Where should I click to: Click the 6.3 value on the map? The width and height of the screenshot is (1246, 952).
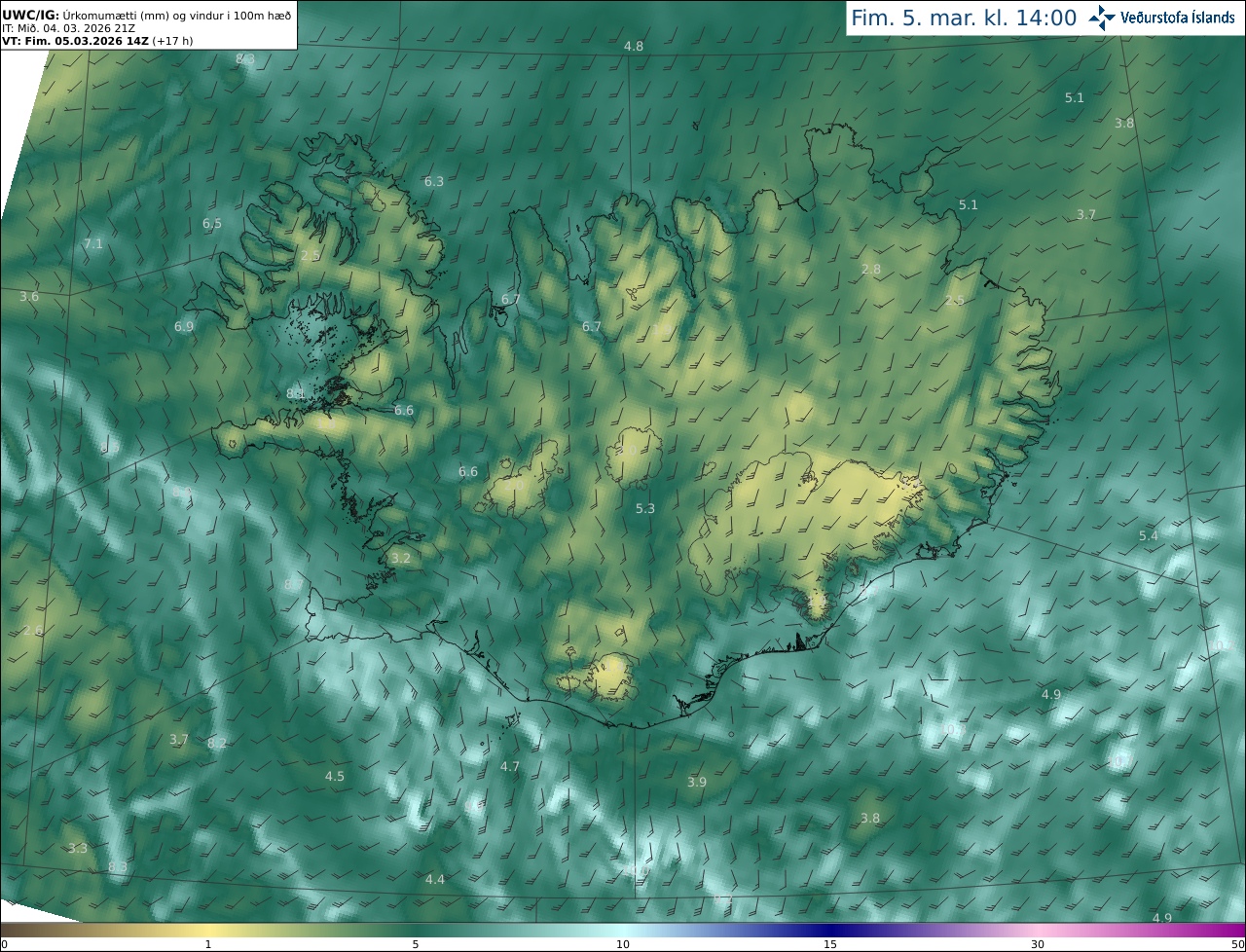(x=434, y=182)
